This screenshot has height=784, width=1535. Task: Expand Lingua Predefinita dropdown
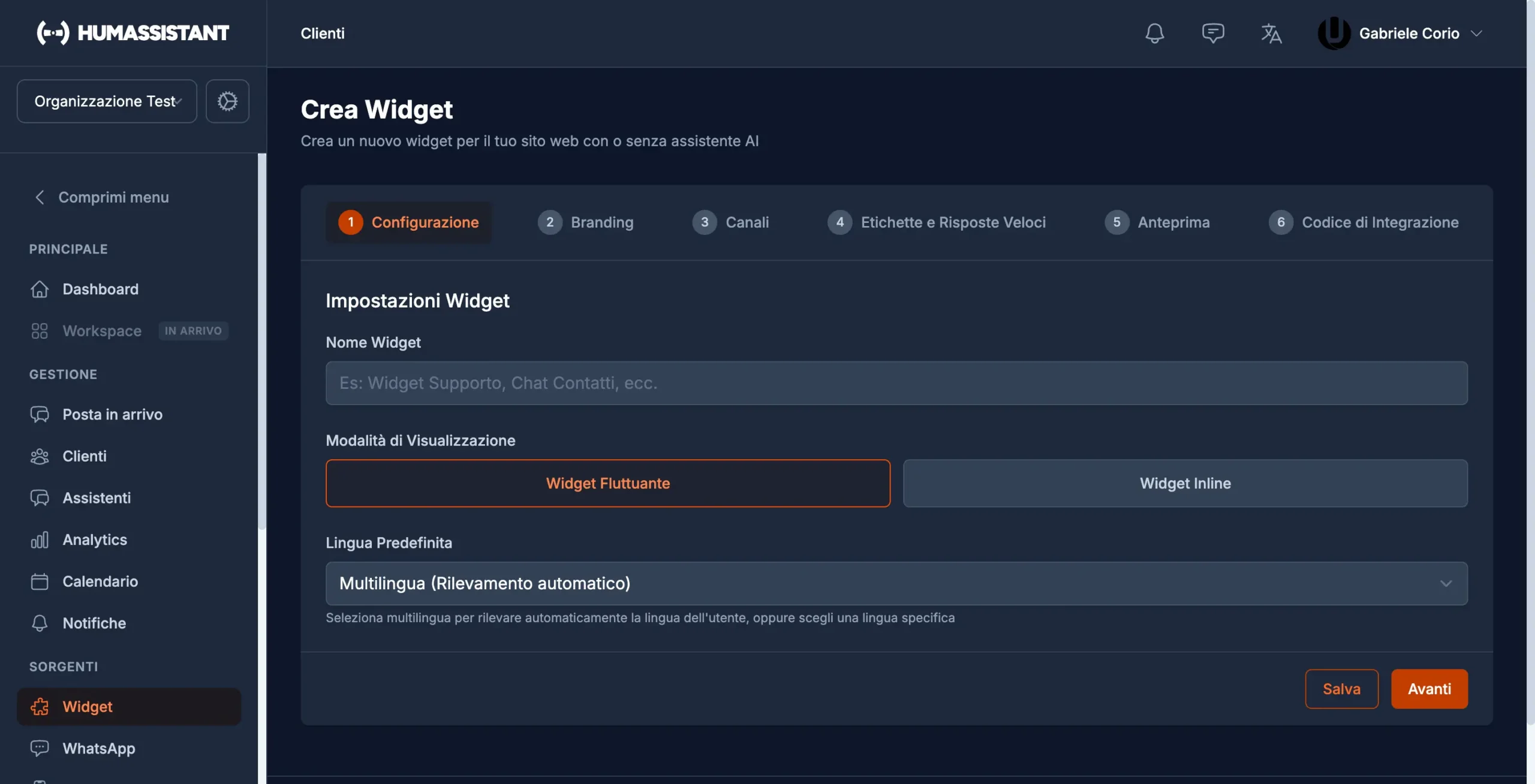[896, 583]
